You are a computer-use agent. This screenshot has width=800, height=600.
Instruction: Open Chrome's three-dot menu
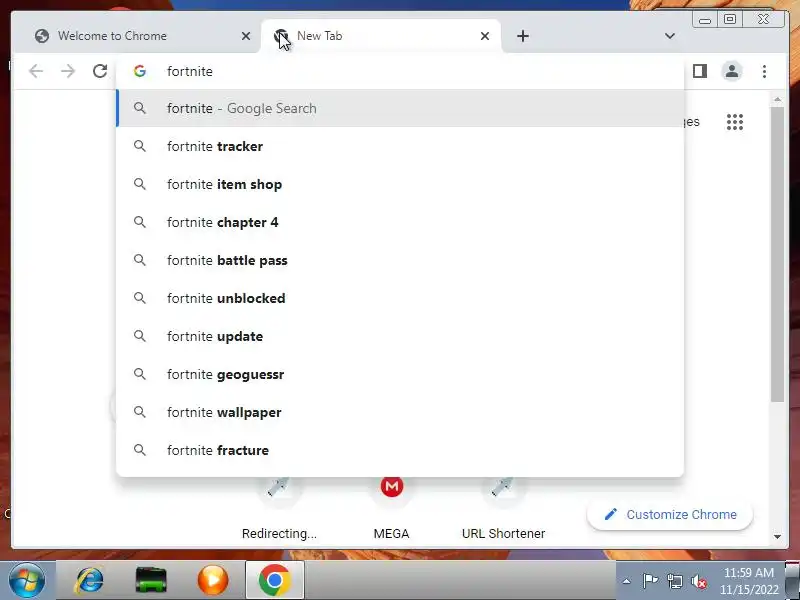(x=764, y=71)
